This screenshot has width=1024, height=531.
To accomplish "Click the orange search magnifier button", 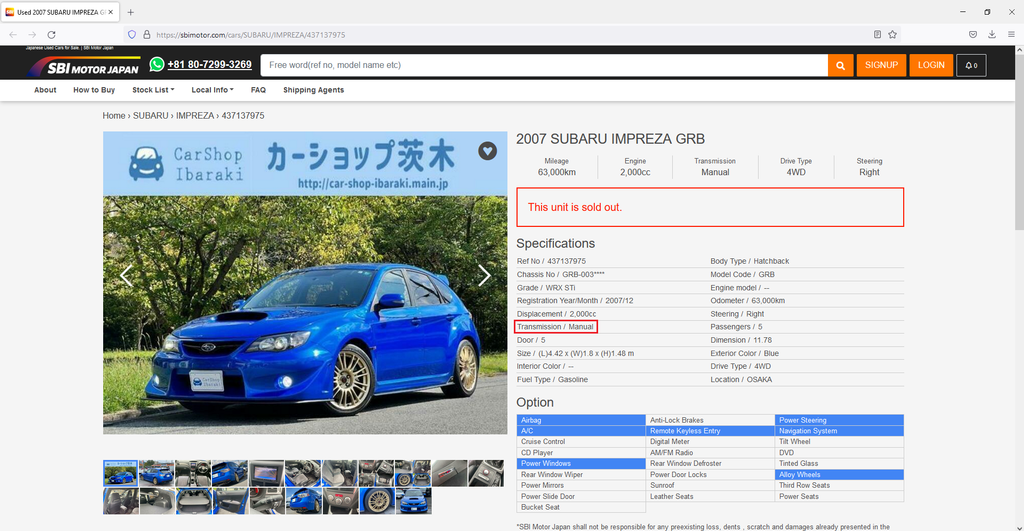I will tap(840, 65).
